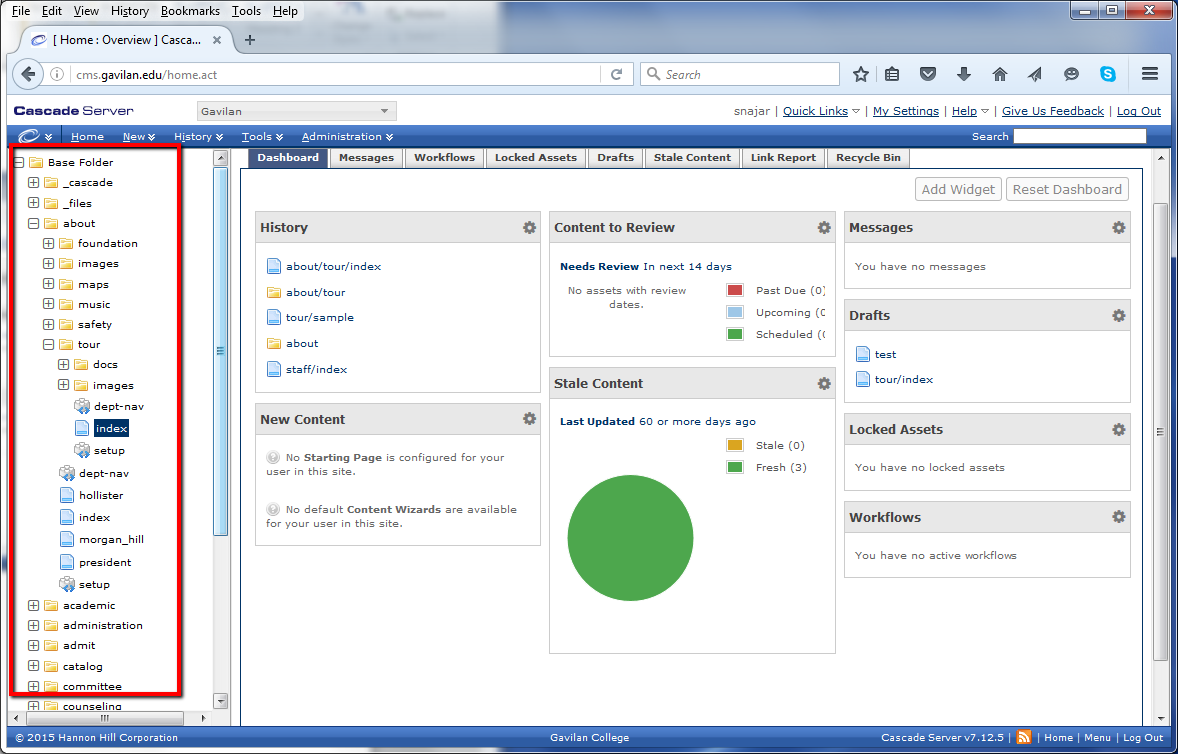The width and height of the screenshot is (1178, 754).
Task: Bookmark this page with star icon
Action: point(860,75)
